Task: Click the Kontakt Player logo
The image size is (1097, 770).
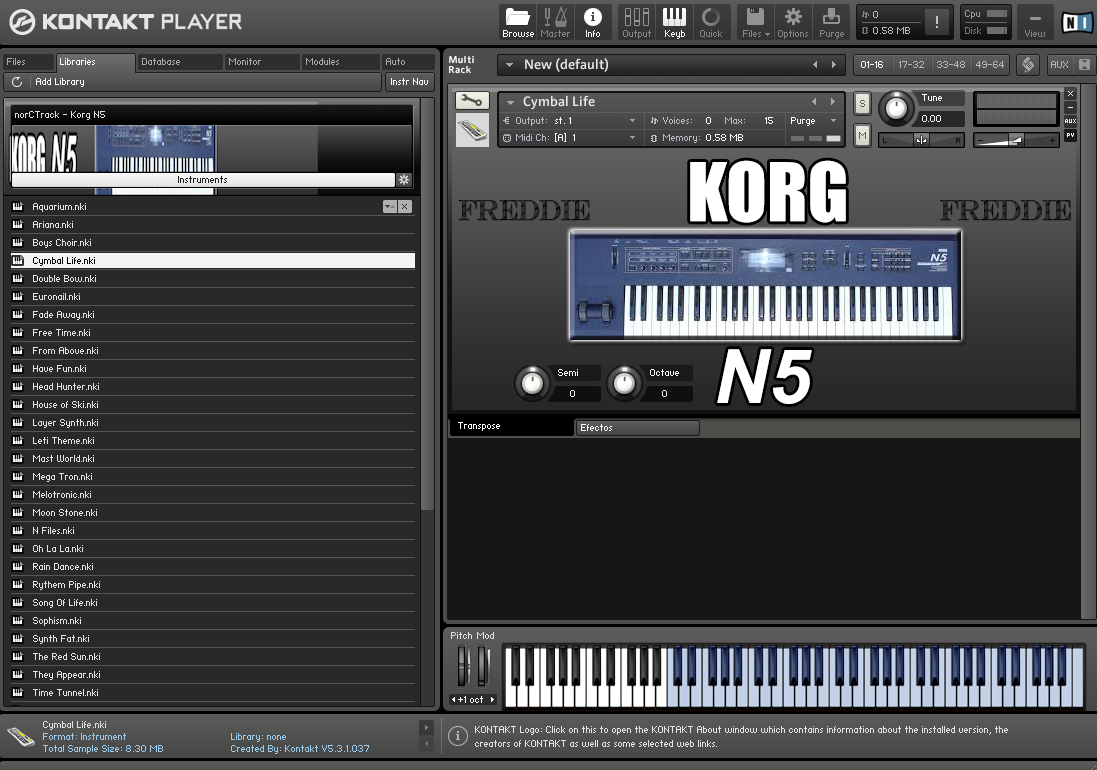Action: [126, 22]
